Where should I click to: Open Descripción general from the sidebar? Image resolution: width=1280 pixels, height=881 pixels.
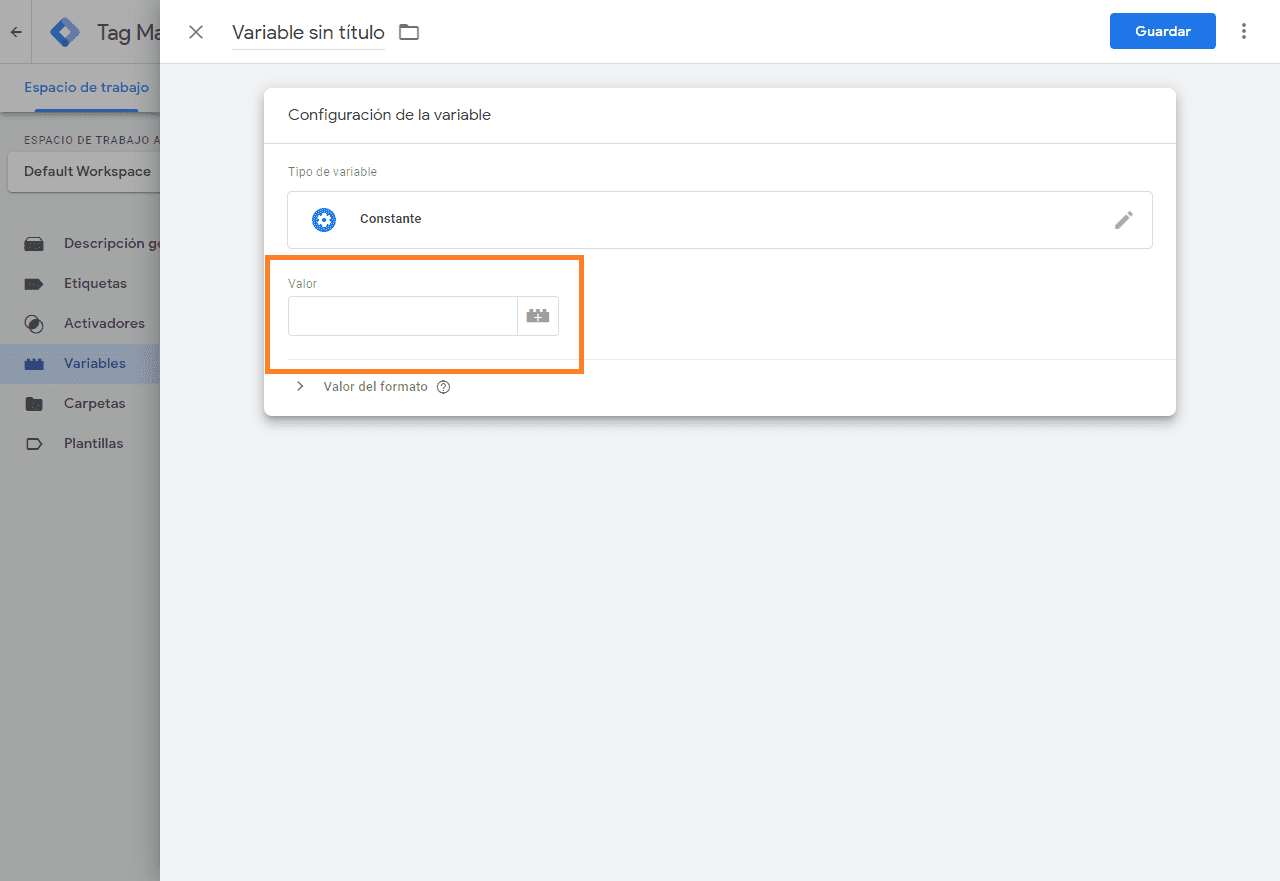pos(33,243)
